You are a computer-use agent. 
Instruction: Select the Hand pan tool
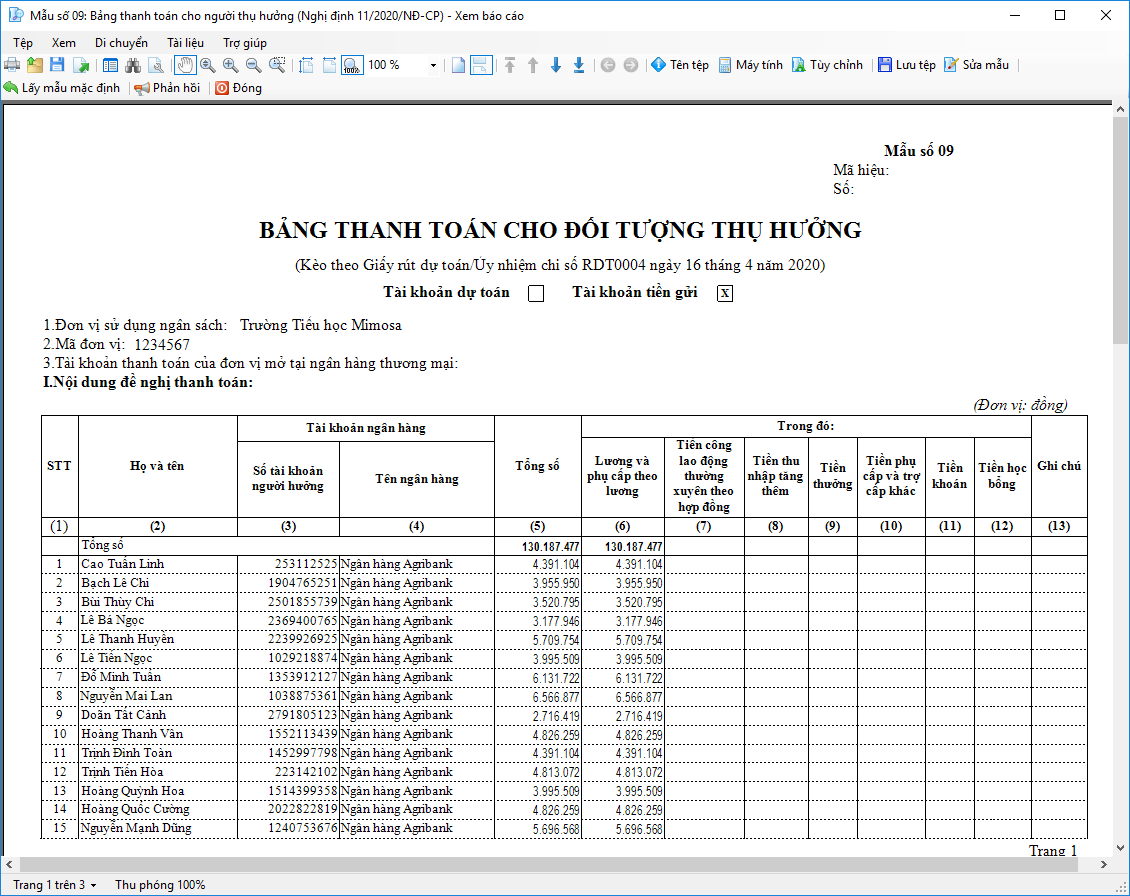click(185, 65)
